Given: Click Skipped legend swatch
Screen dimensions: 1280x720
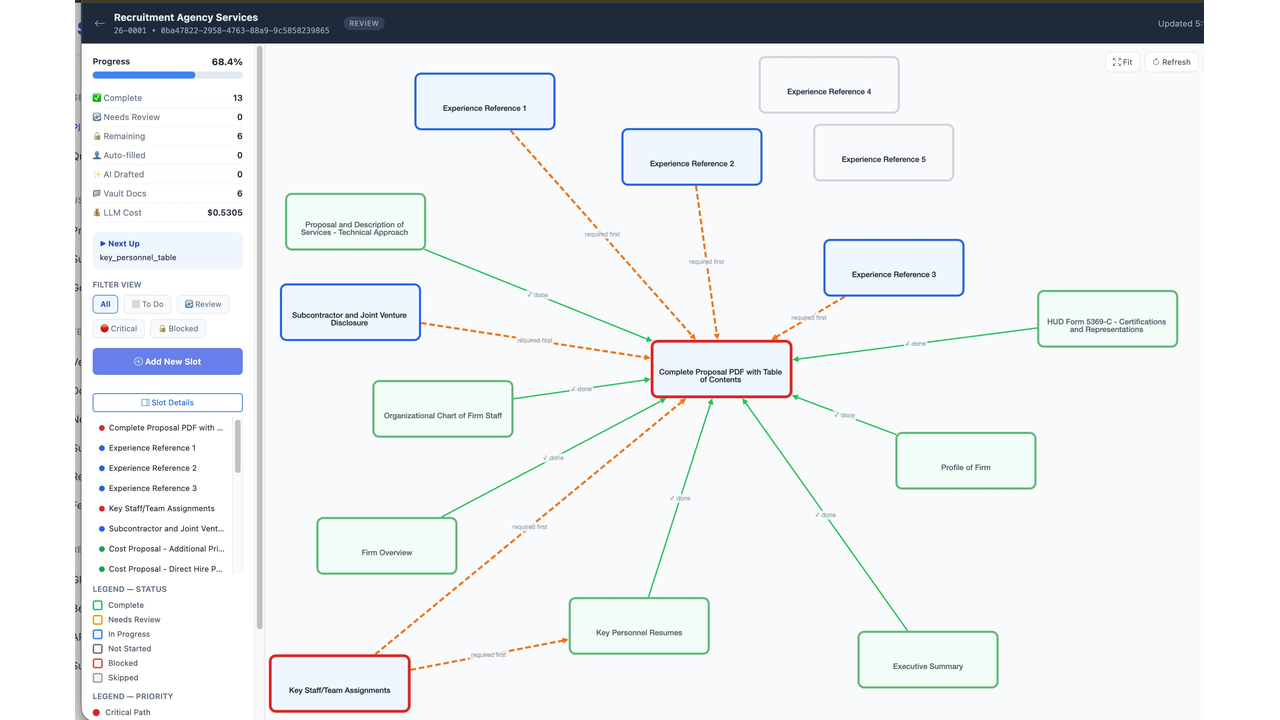Looking at the screenshot, I should point(98,678).
